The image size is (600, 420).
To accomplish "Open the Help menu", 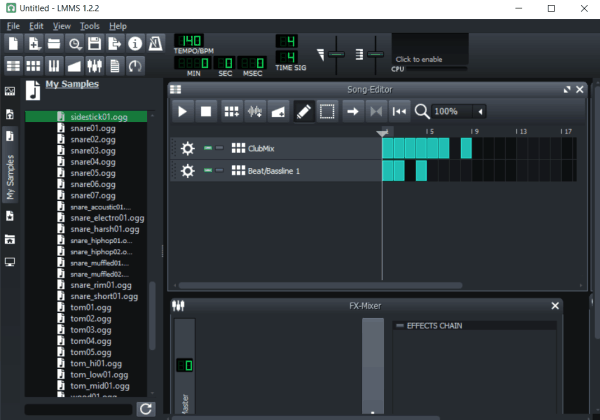I will [118, 26].
